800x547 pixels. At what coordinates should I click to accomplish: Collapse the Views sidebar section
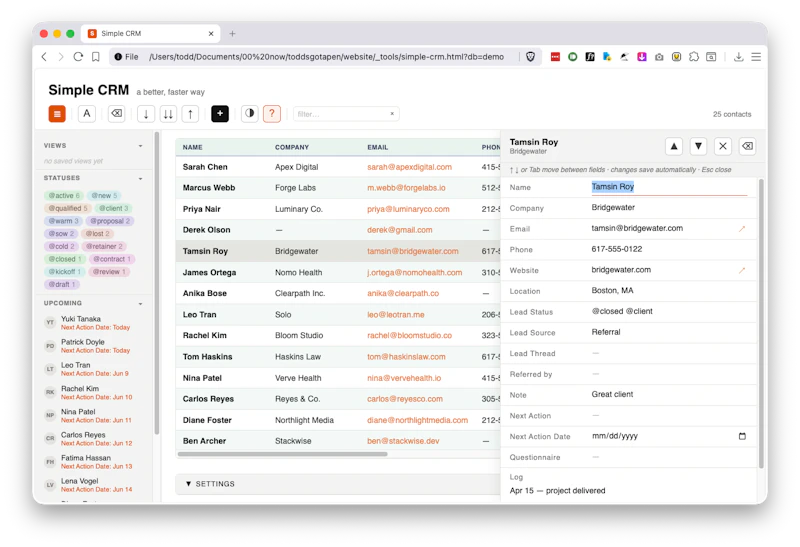[x=140, y=146]
